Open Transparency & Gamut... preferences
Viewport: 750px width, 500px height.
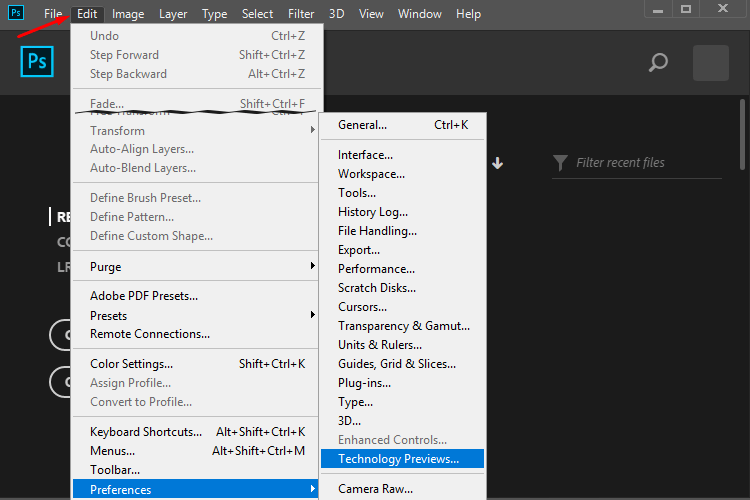click(402, 326)
